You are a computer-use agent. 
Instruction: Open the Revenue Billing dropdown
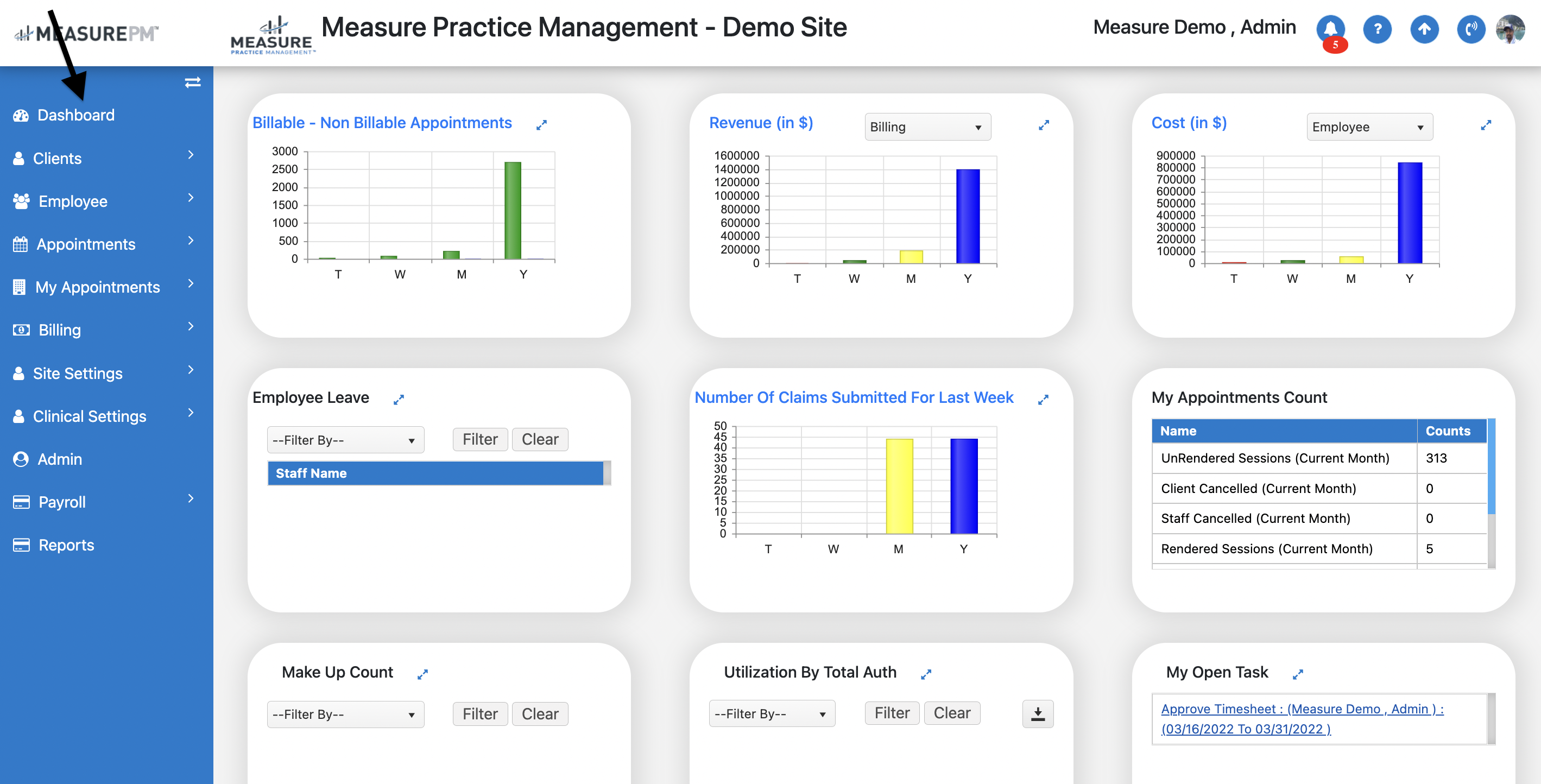coord(927,127)
